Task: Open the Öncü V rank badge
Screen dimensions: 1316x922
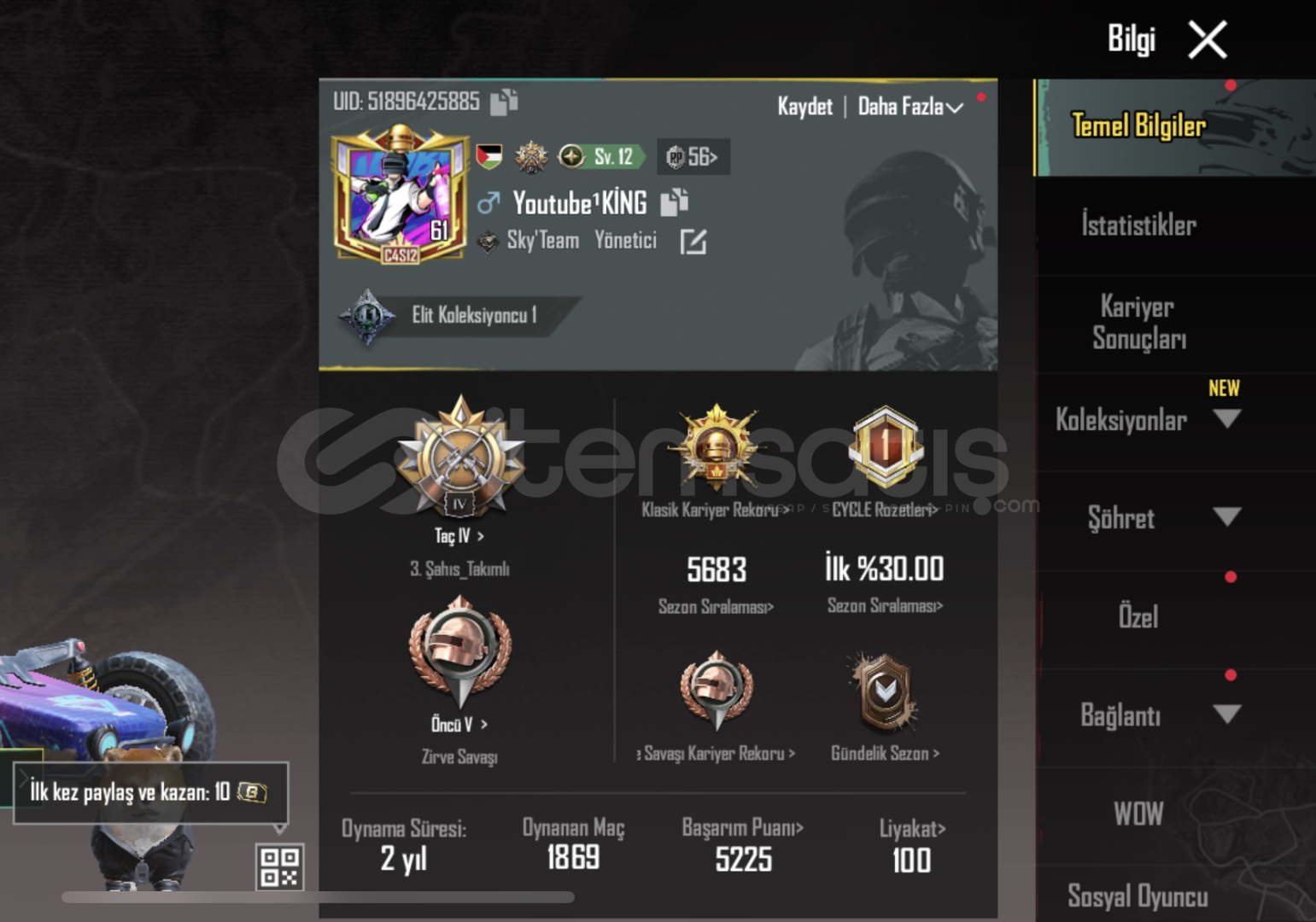Action: tap(460, 652)
